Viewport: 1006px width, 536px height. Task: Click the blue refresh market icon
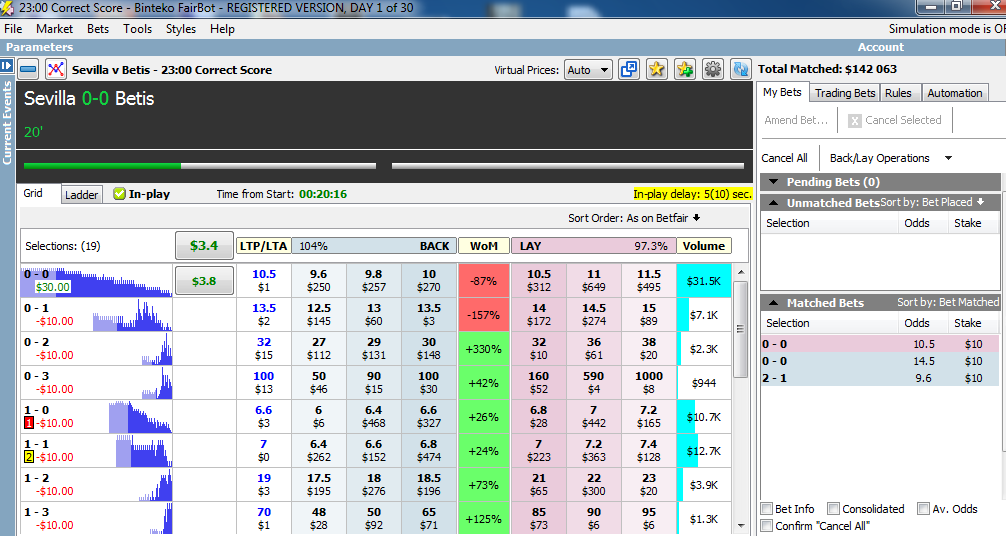[x=741, y=69]
